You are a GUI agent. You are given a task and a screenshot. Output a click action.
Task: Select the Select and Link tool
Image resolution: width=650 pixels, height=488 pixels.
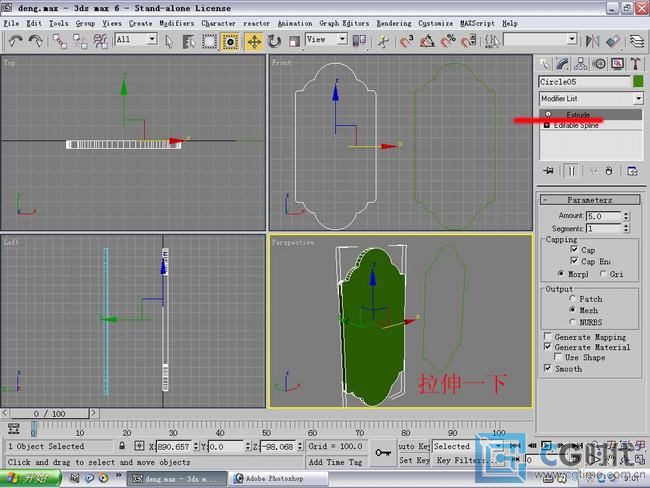60,41
